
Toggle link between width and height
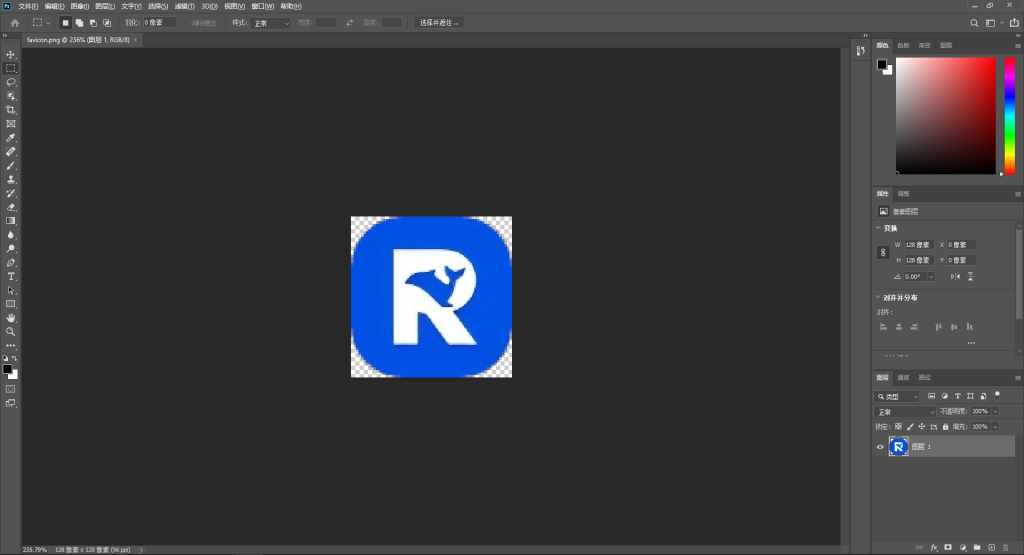click(883, 252)
